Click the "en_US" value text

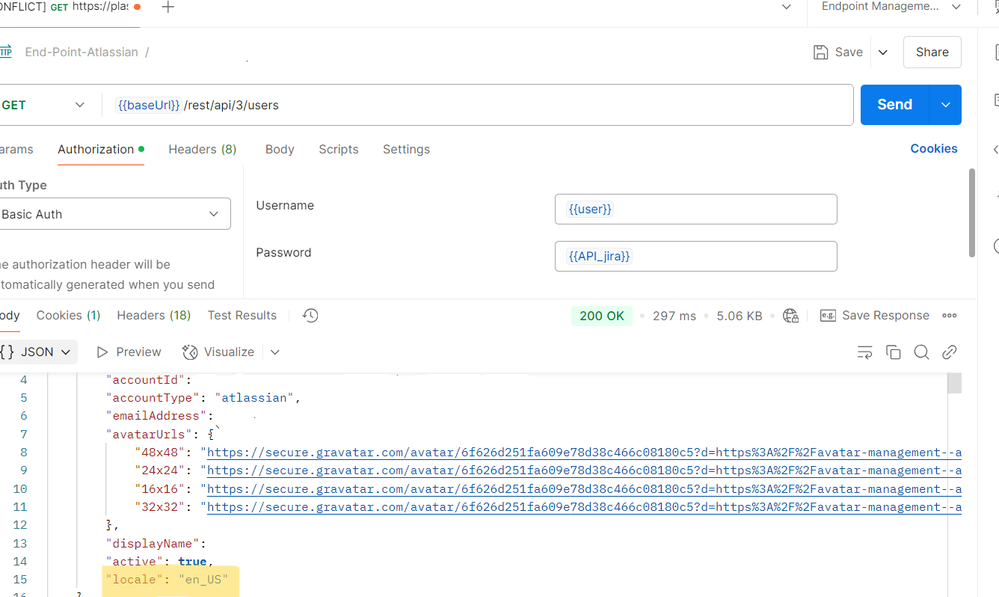[x=203, y=579]
